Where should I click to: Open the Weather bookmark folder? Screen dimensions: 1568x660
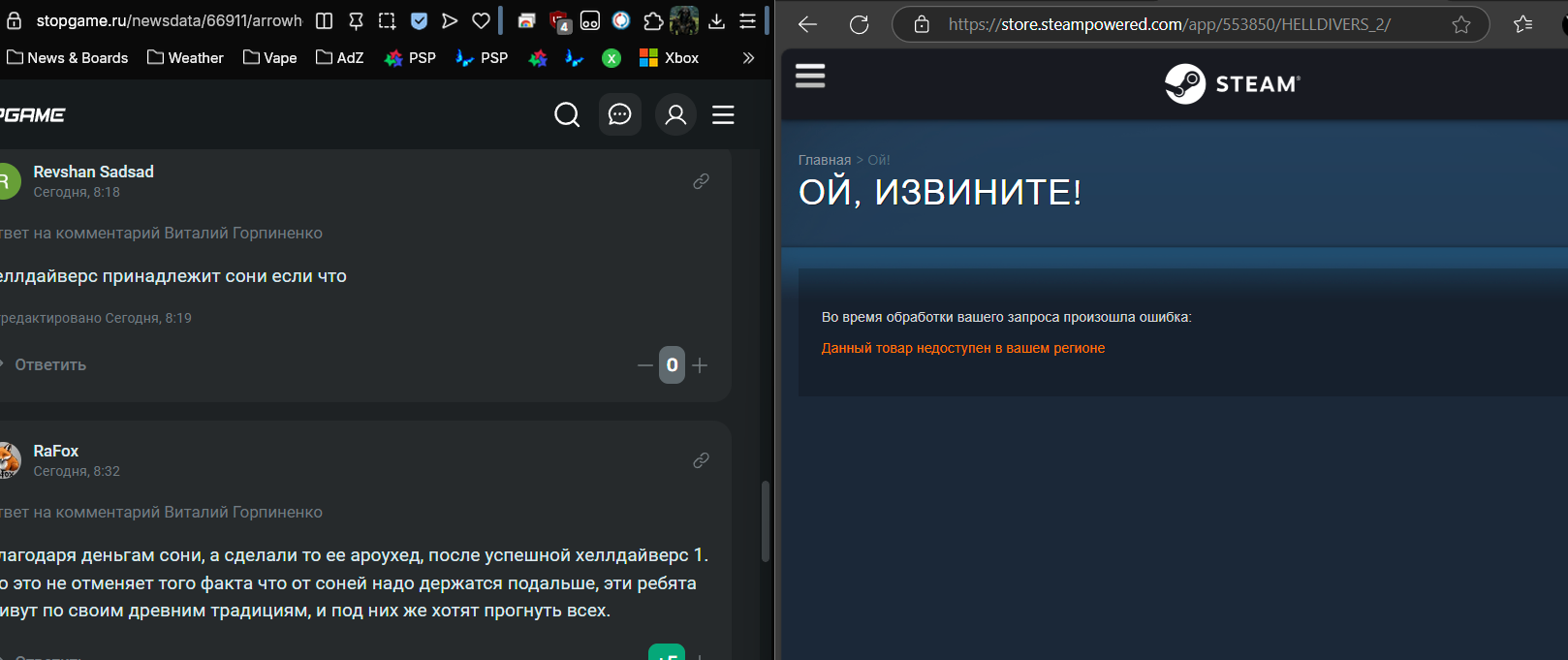click(x=185, y=58)
